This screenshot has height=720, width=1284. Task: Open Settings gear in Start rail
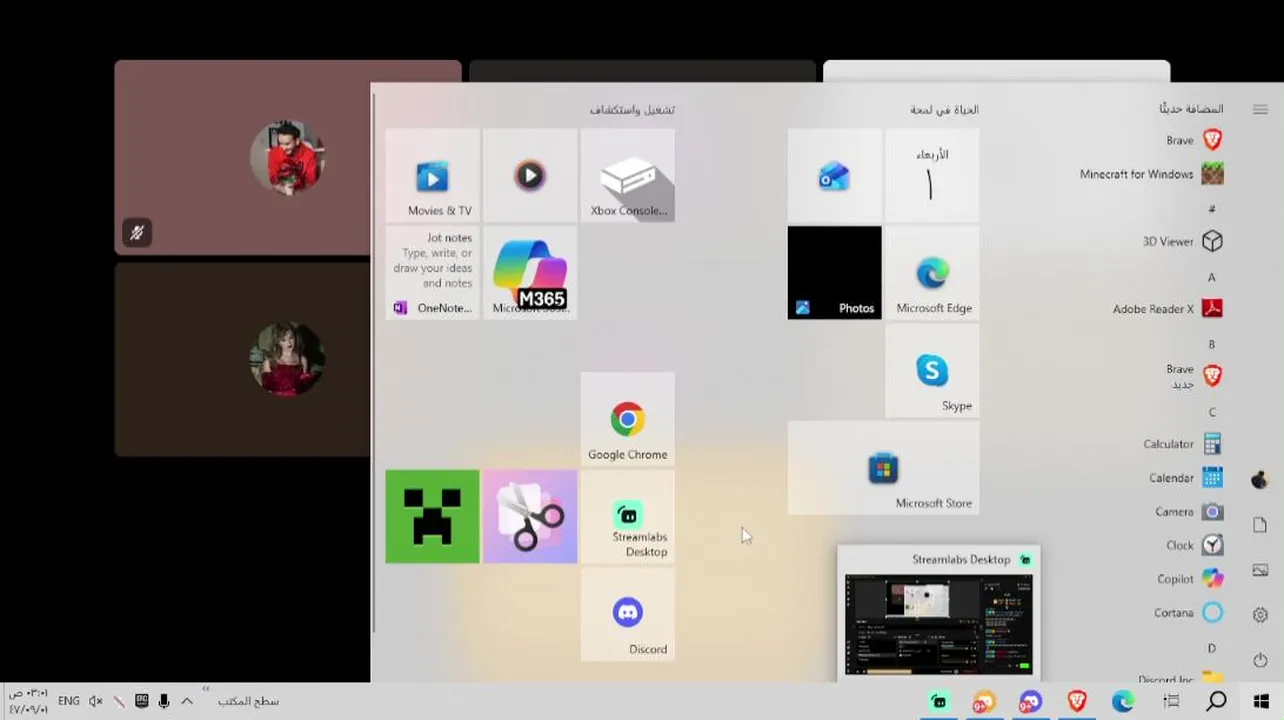click(x=1260, y=615)
